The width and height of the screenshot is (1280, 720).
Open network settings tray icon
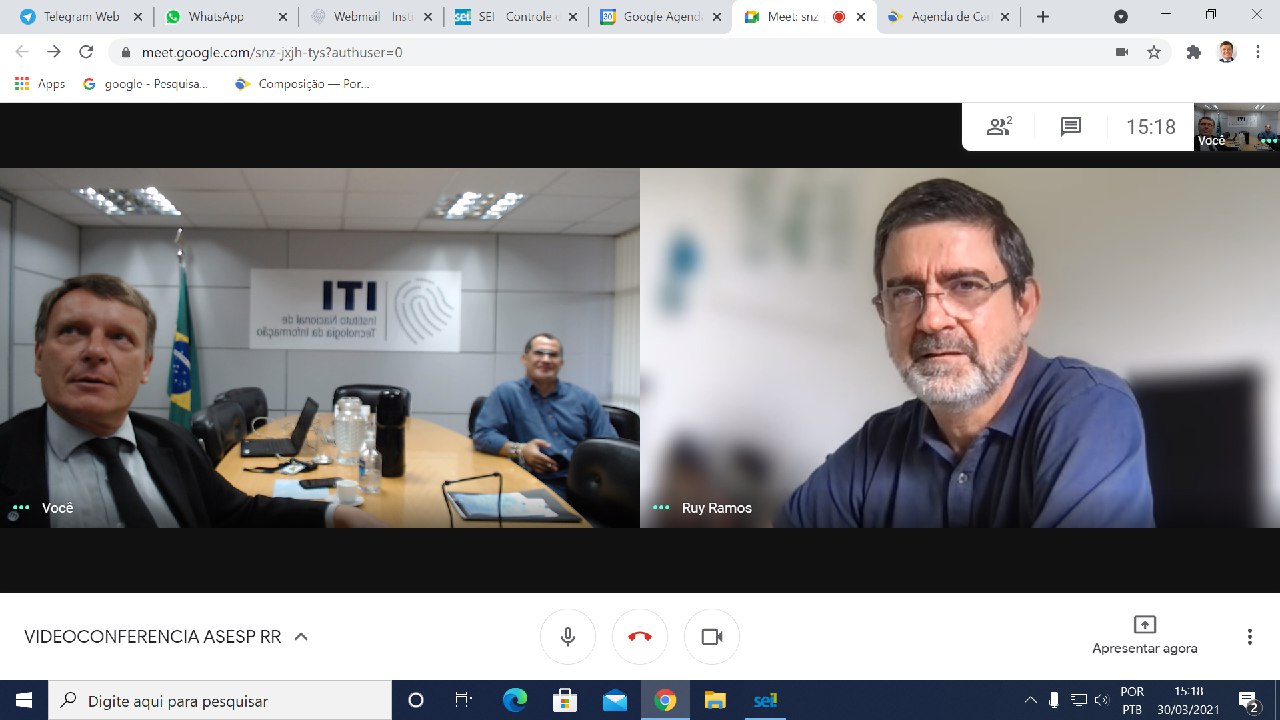click(x=1078, y=700)
